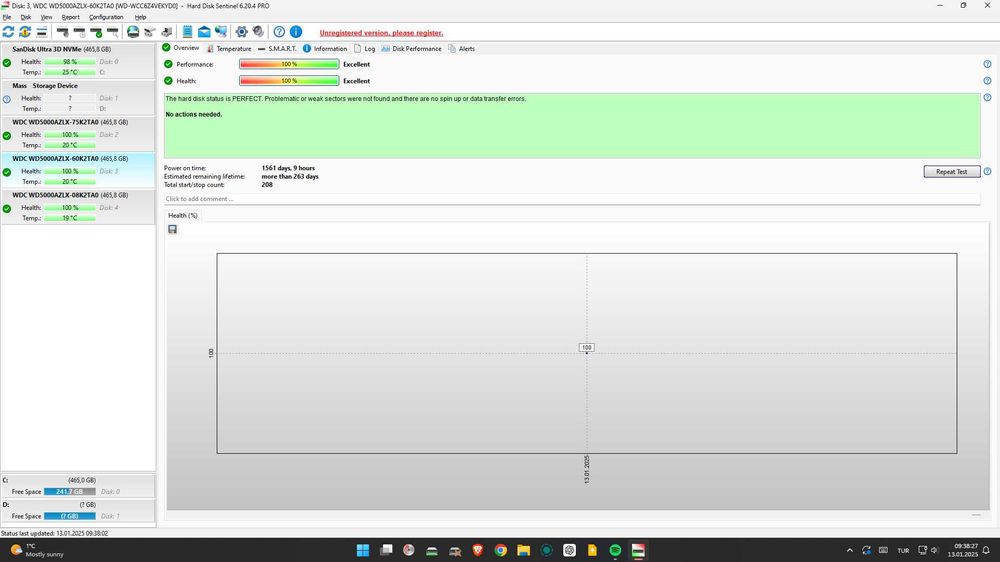Click the comment field 'Click to add comment'
Viewport: 1000px width, 562px height.
coord(572,199)
